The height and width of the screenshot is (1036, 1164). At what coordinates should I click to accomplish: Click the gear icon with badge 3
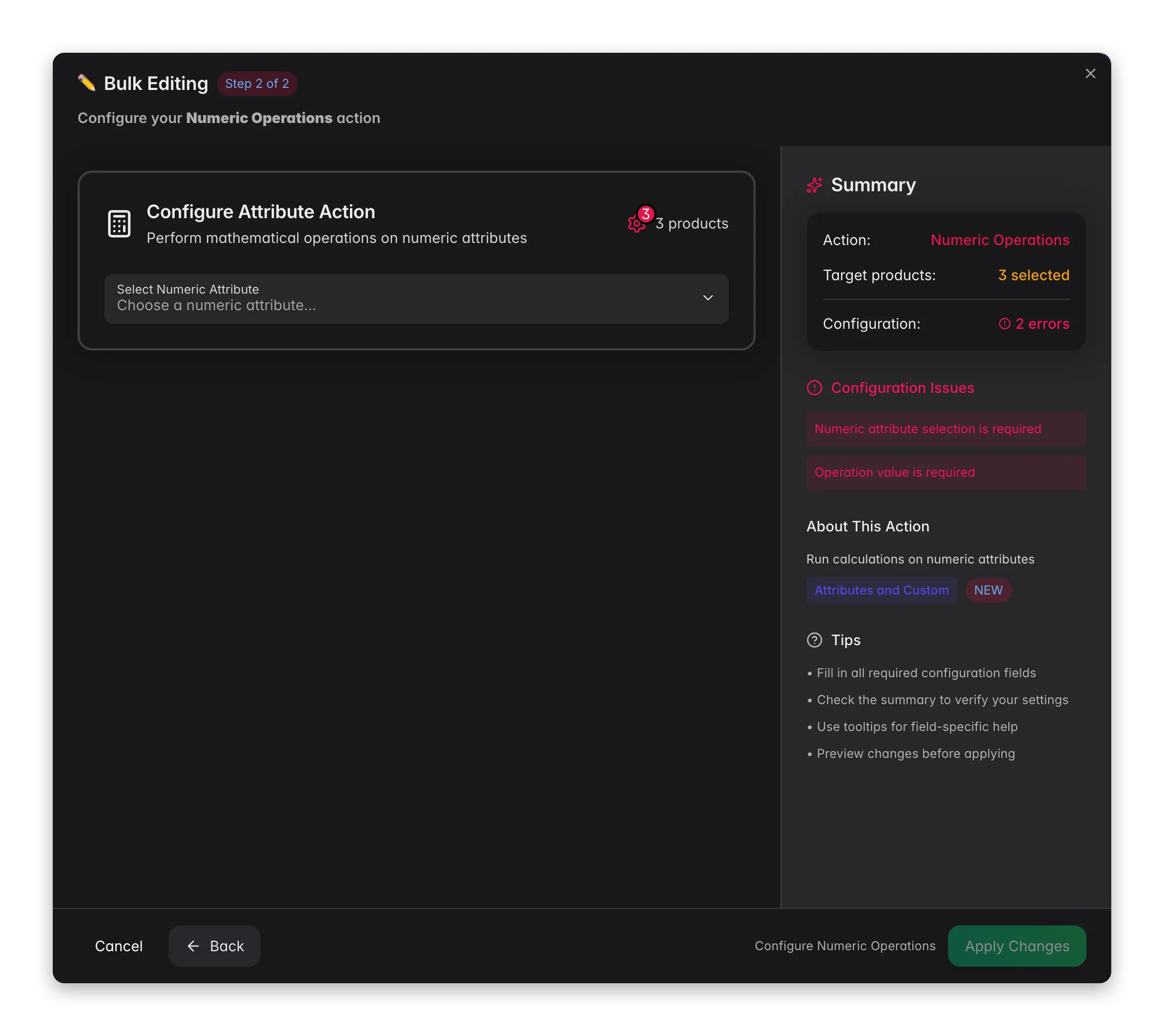tap(637, 224)
